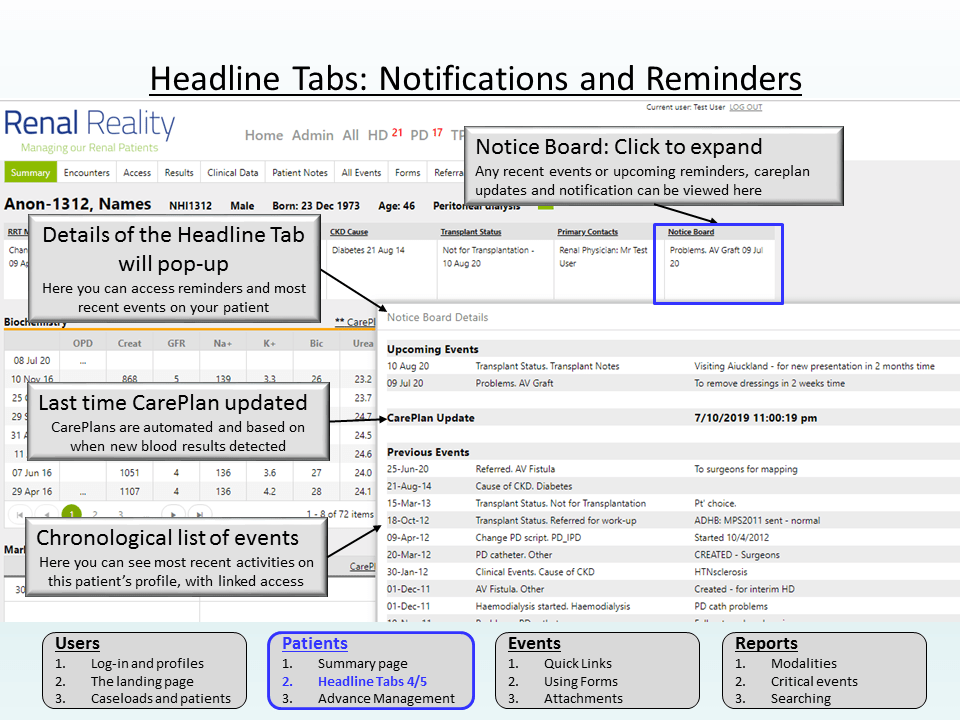
Task: Open the 25-Jun-20 AV Fistula referral event
Action: [515, 469]
